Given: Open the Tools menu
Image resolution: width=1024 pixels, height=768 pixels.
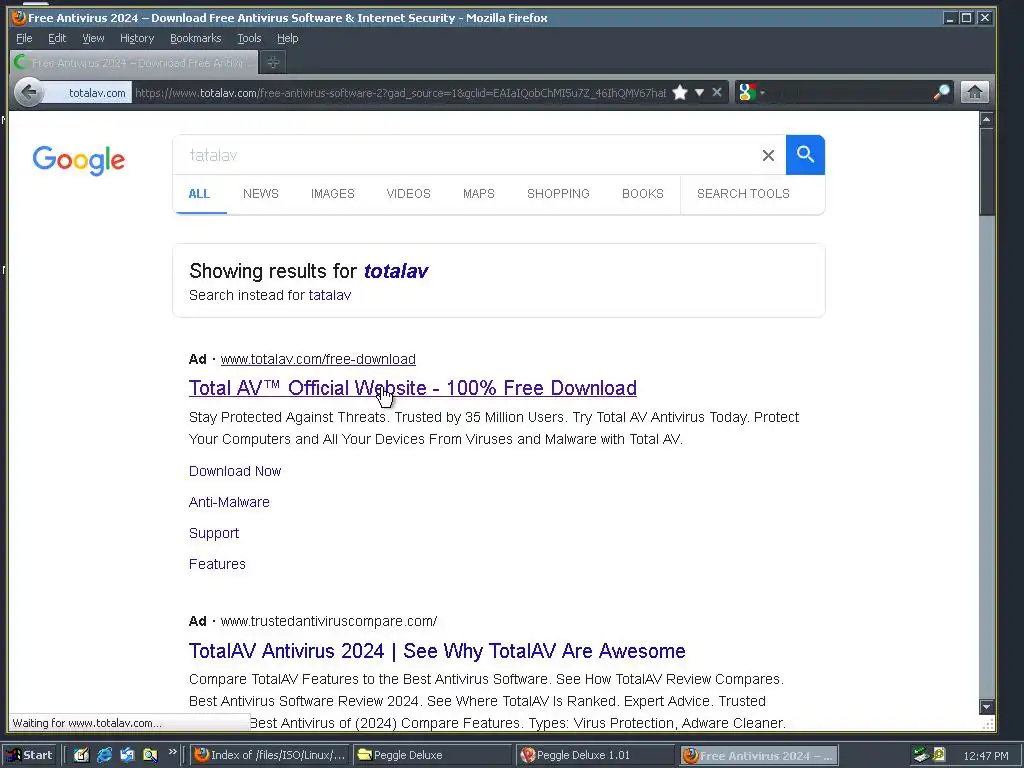Looking at the screenshot, I should (249, 39).
